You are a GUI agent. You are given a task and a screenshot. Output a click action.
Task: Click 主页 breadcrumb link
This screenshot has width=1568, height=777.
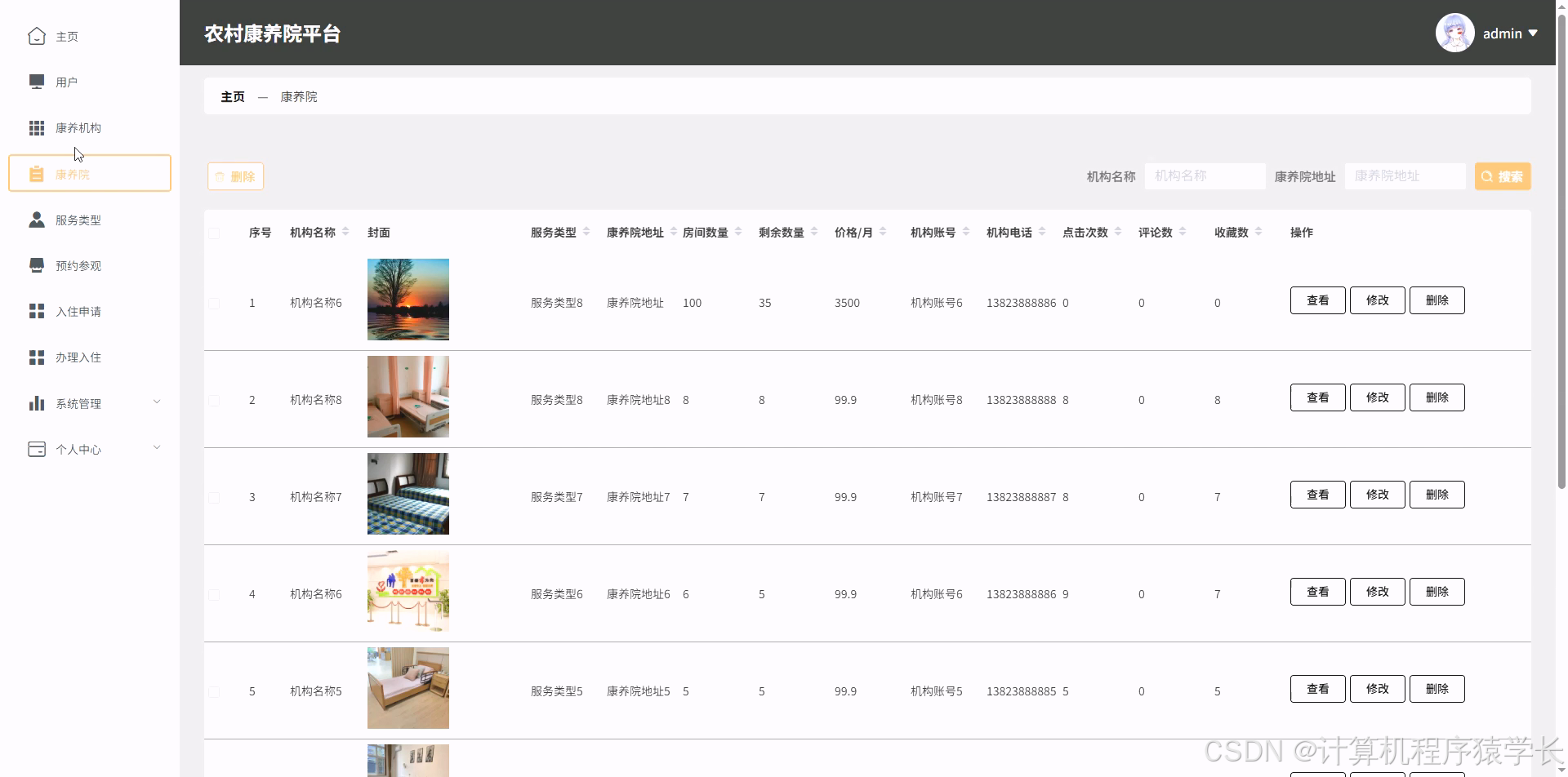point(233,96)
